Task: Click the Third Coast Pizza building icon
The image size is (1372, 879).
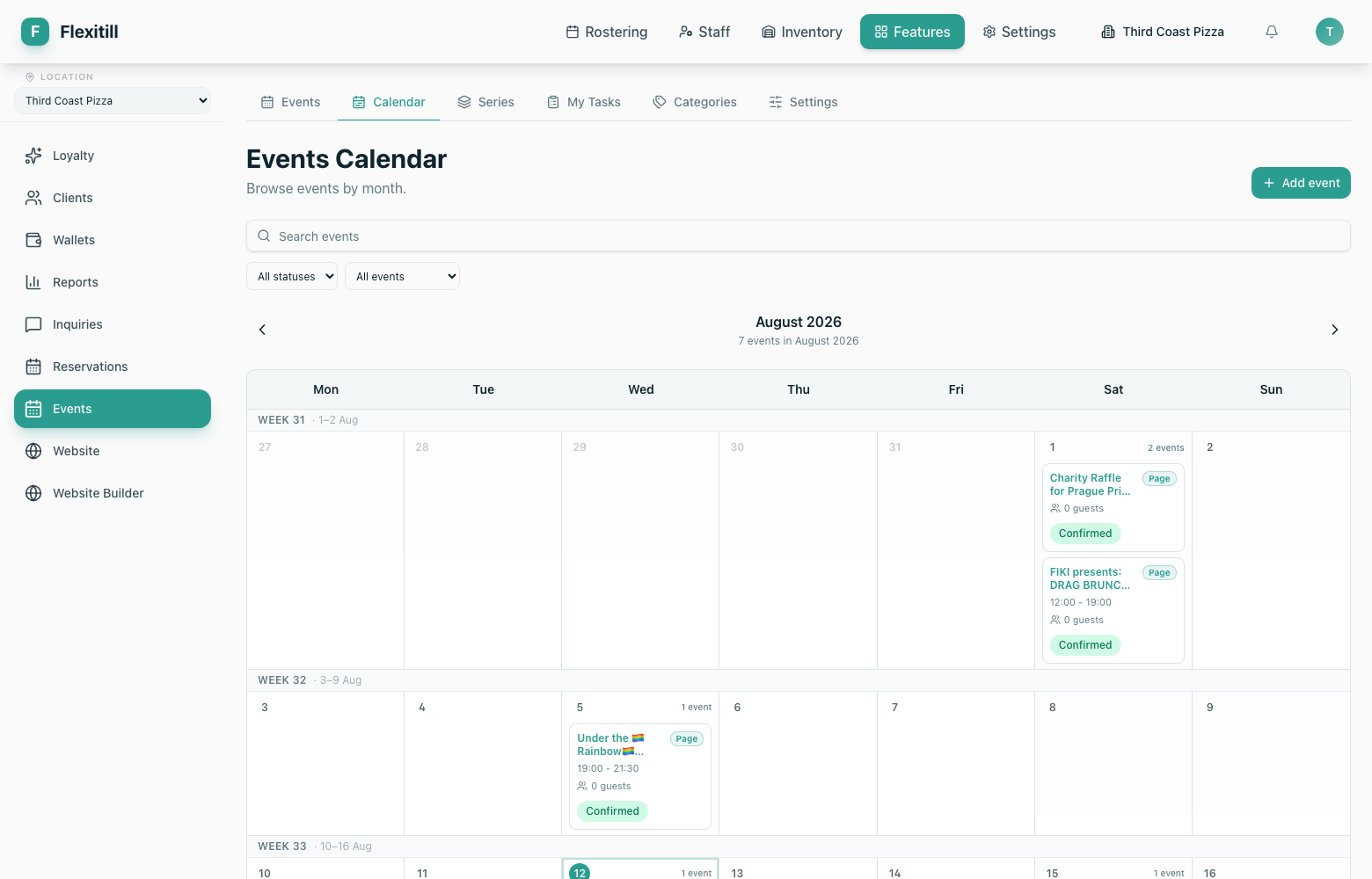Action: [1108, 32]
